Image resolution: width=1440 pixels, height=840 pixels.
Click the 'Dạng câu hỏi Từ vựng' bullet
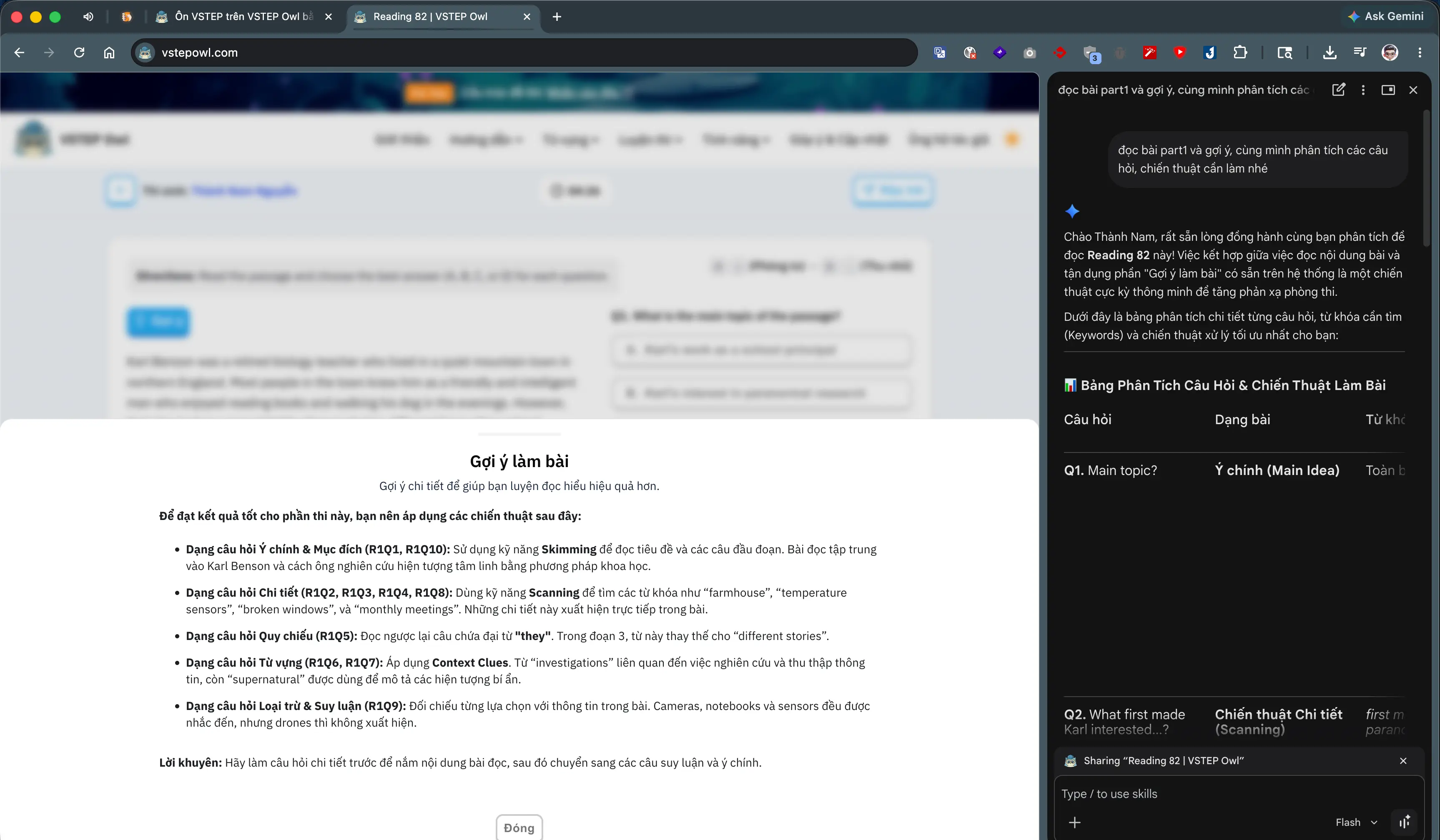525,671
